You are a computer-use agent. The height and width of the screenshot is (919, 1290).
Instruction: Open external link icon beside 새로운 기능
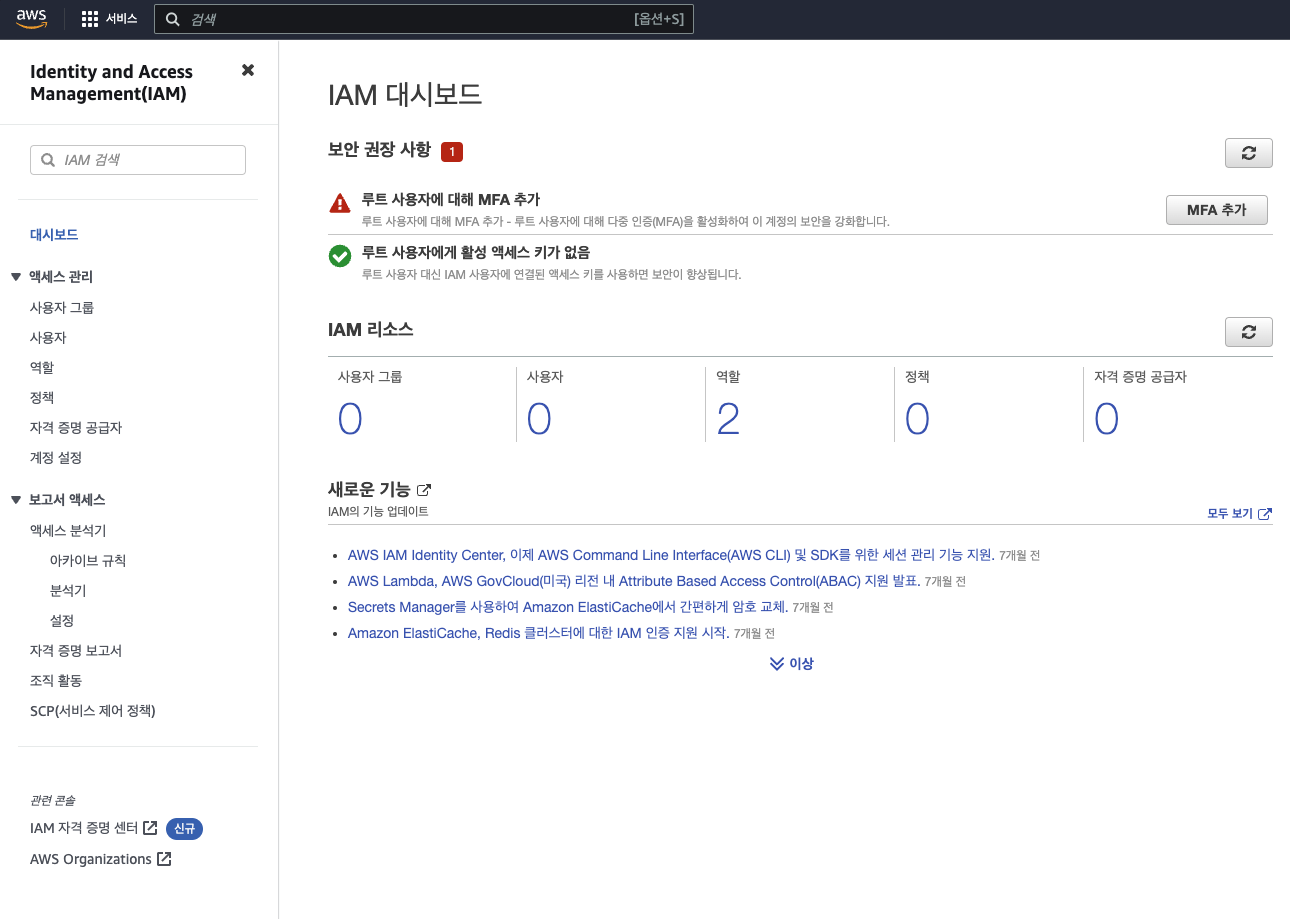click(424, 490)
